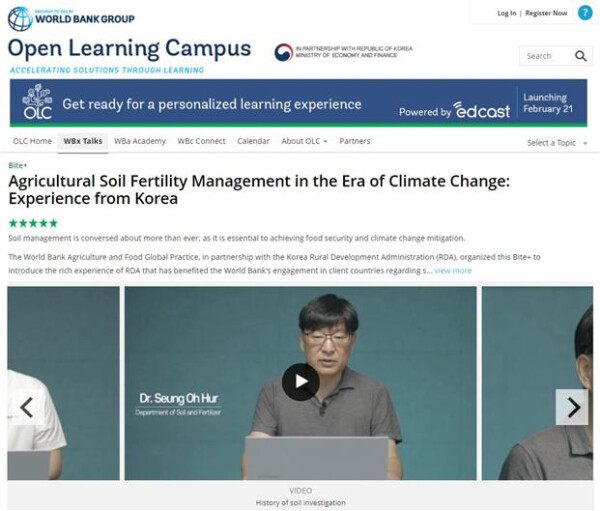Open the Calendar menu item
Image resolution: width=600 pixels, height=511 pixels.
click(253, 141)
